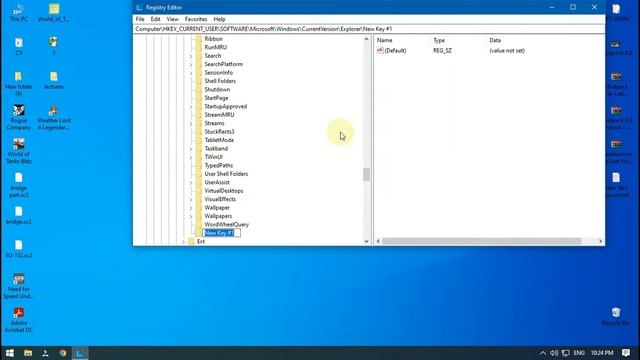Click the values pane horizontal scrollbar thumb

coord(482,241)
